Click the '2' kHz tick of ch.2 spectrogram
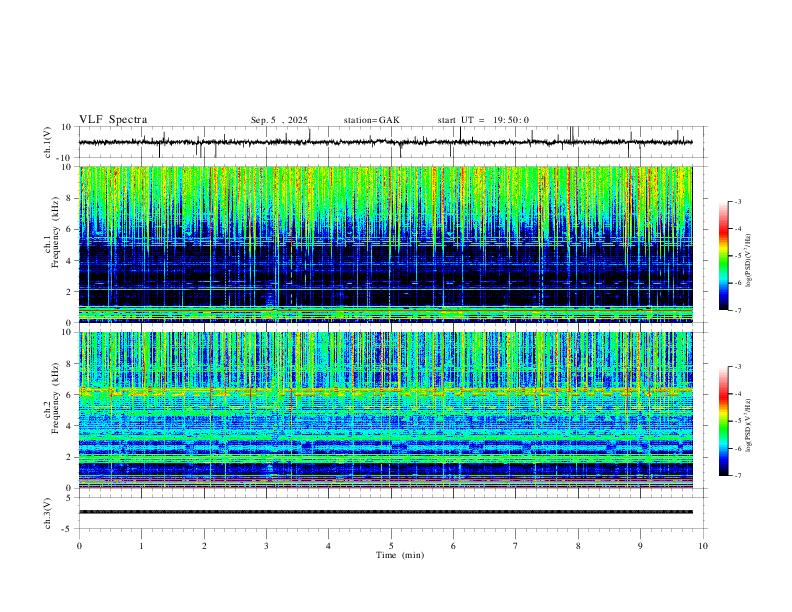The width and height of the screenshot is (792, 612). tap(69, 457)
